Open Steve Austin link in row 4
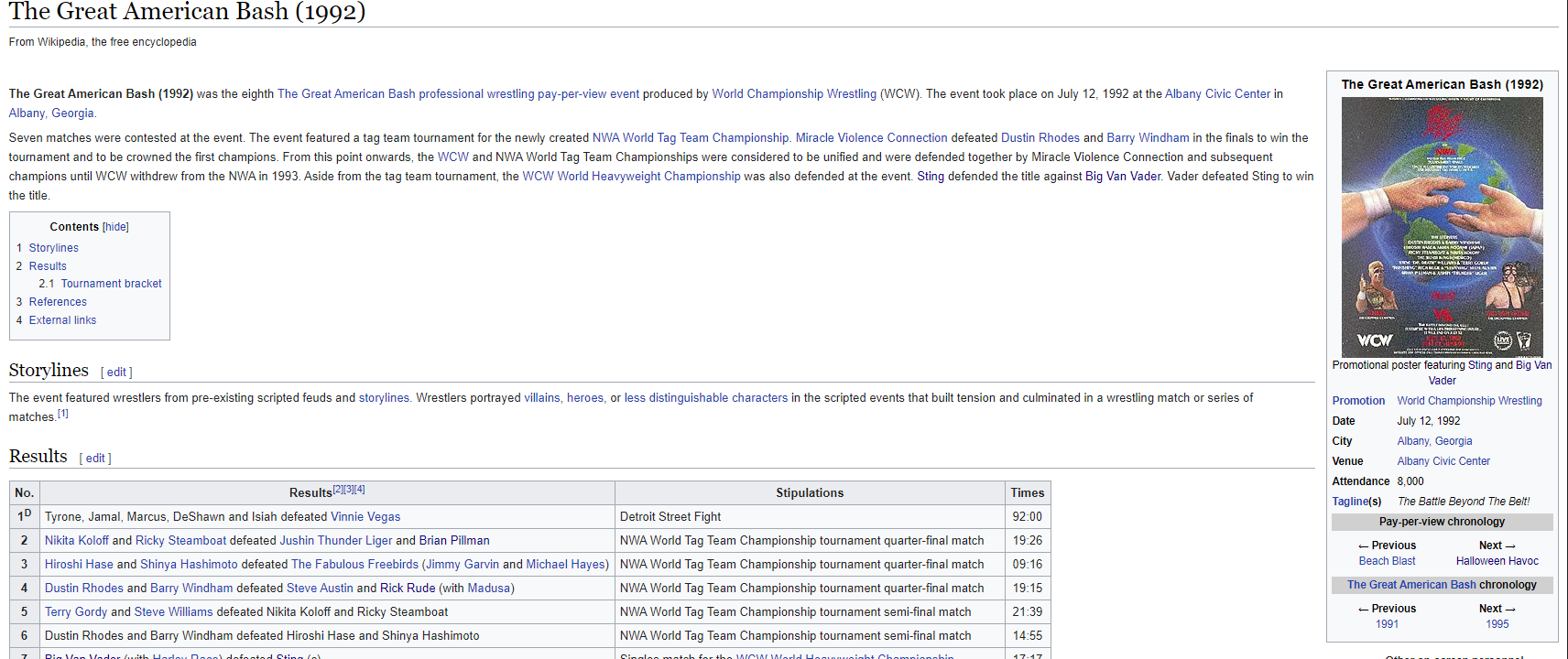1568x659 pixels. pyautogui.click(x=320, y=589)
